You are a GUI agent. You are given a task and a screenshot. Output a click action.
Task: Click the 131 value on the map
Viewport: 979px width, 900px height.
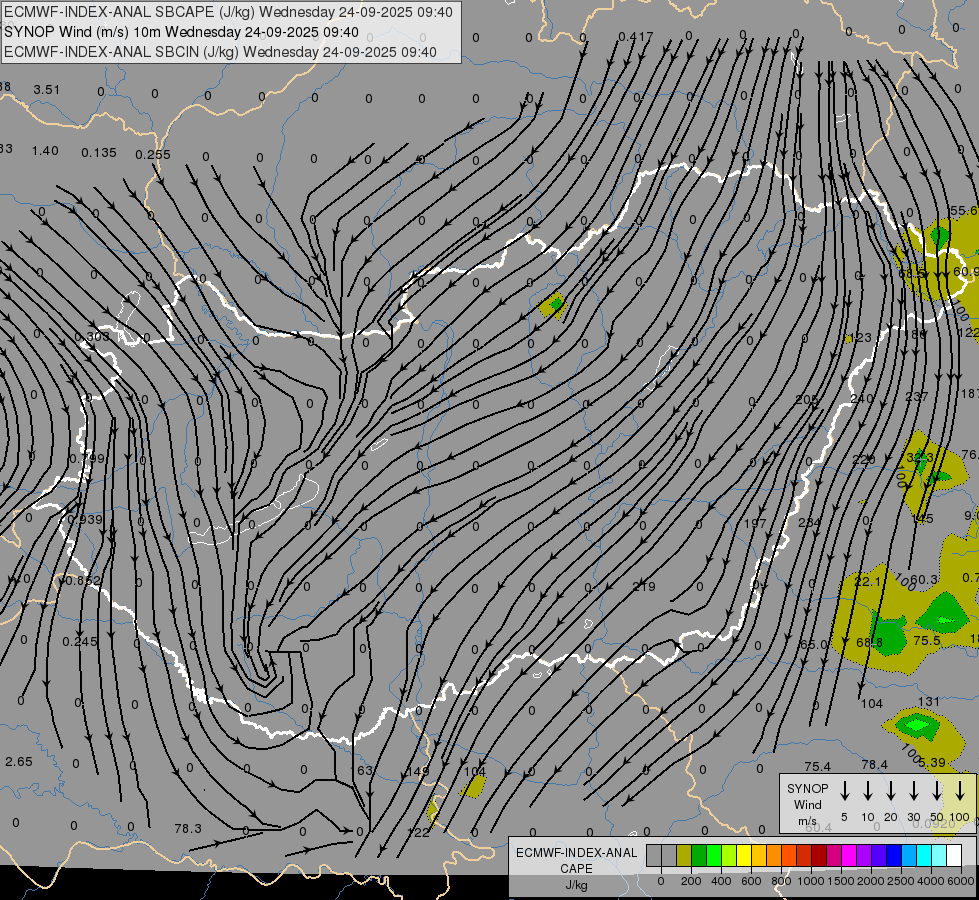click(929, 701)
